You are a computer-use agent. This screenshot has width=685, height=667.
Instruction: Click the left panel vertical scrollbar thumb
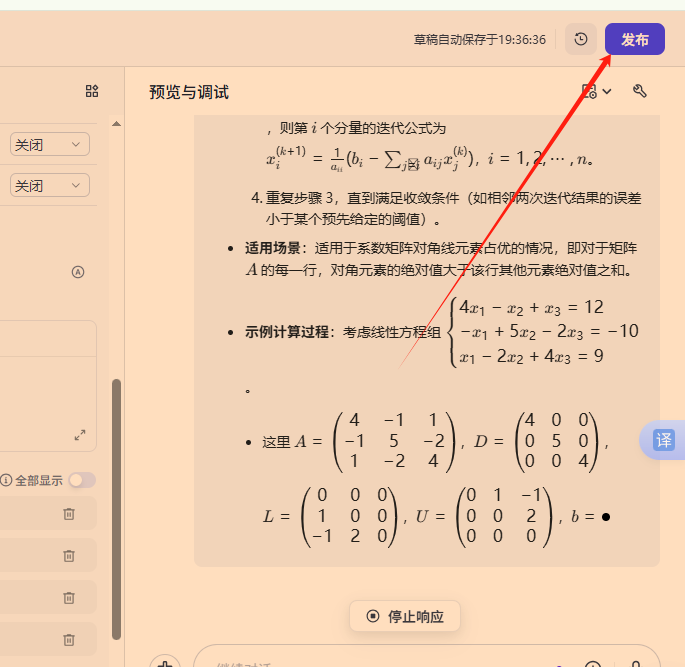pos(116,509)
